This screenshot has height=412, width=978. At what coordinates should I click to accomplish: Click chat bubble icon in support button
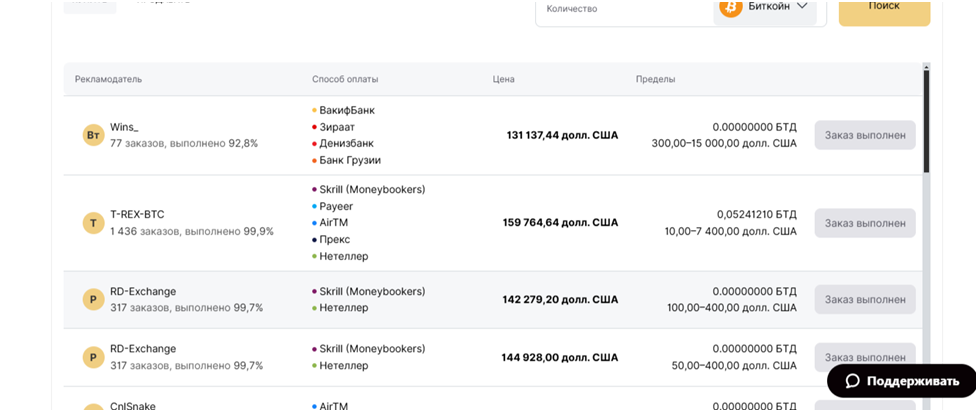pos(853,381)
